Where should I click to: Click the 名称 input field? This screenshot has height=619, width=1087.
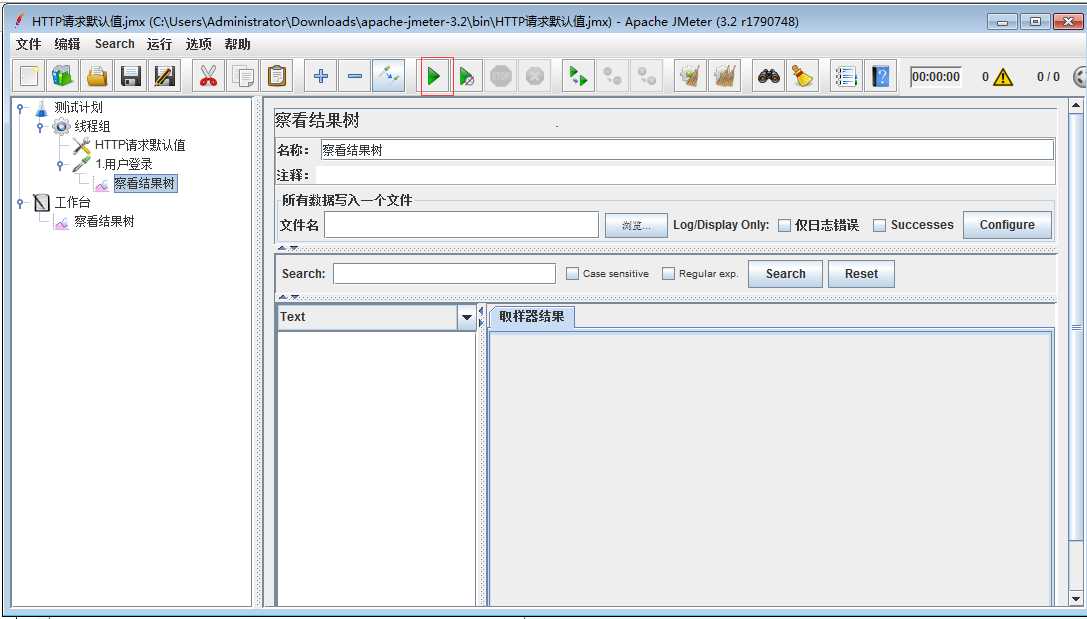687,150
